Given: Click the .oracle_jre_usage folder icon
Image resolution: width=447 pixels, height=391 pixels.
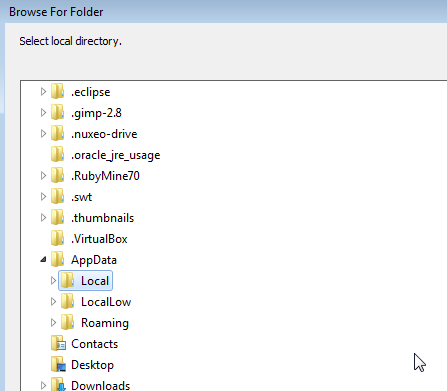Looking at the screenshot, I should click(57, 154).
